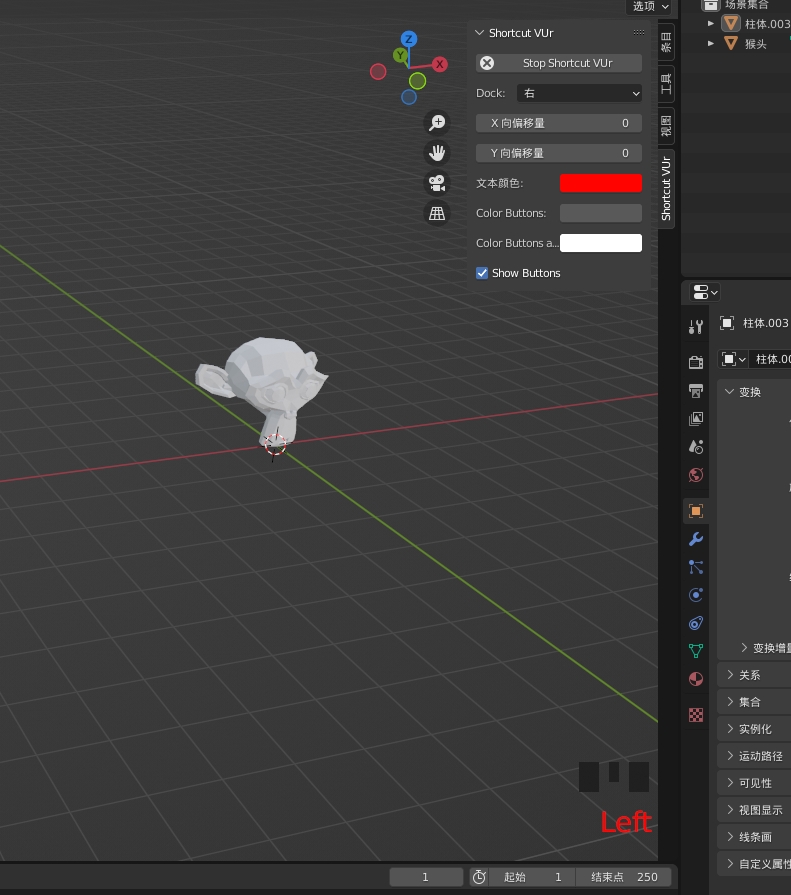Click the 柱体.003 mesh icon in outliner
The image size is (791, 895).
point(731,23)
